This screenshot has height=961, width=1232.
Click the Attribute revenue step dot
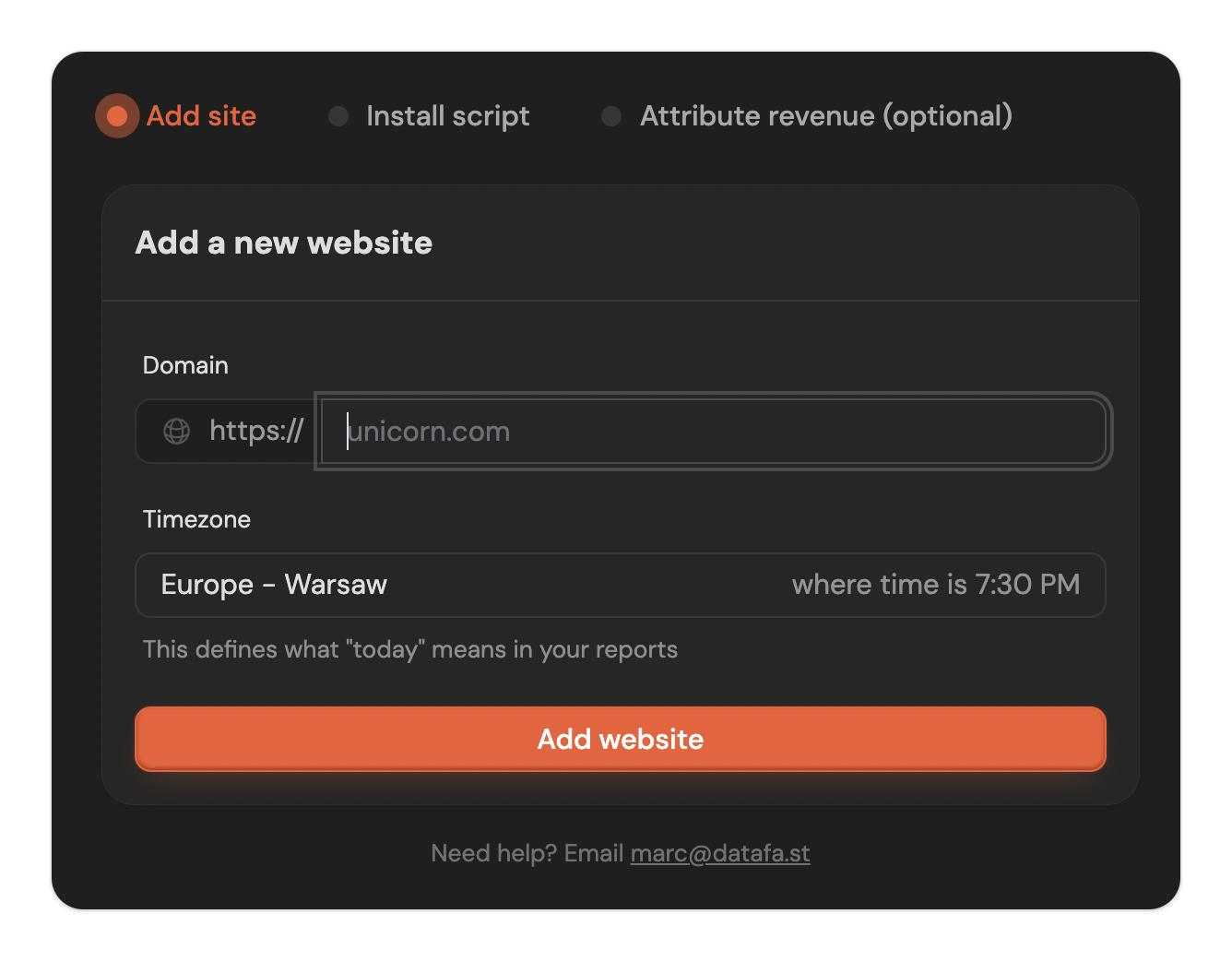[x=611, y=116]
